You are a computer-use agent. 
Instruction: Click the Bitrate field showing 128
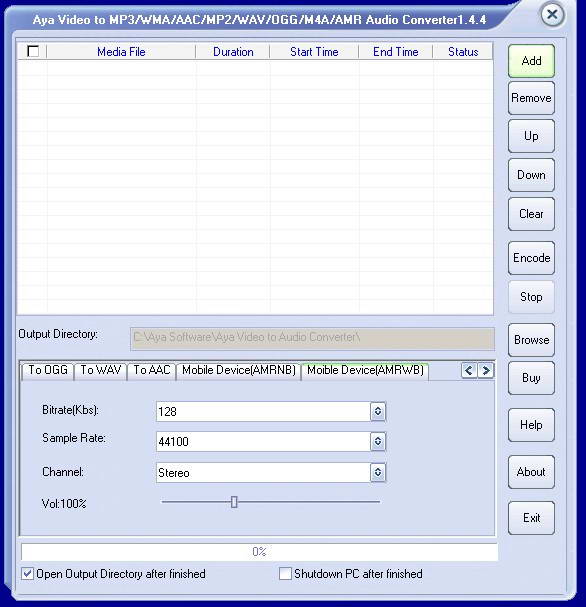click(263, 411)
